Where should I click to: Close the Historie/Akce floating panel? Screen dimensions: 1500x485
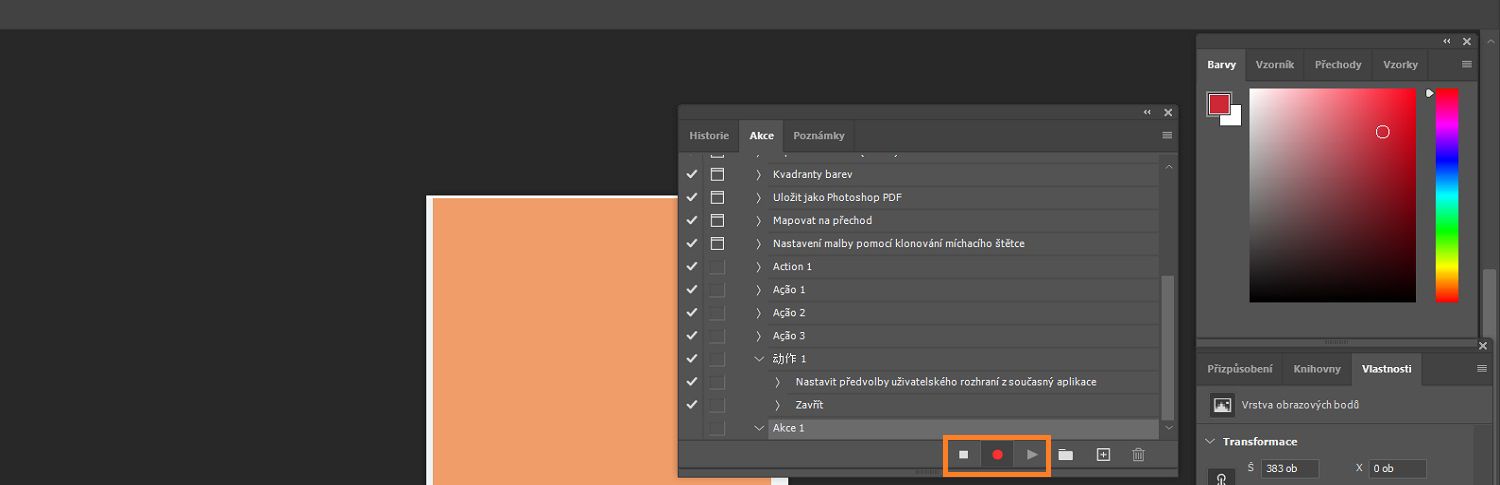point(1168,113)
